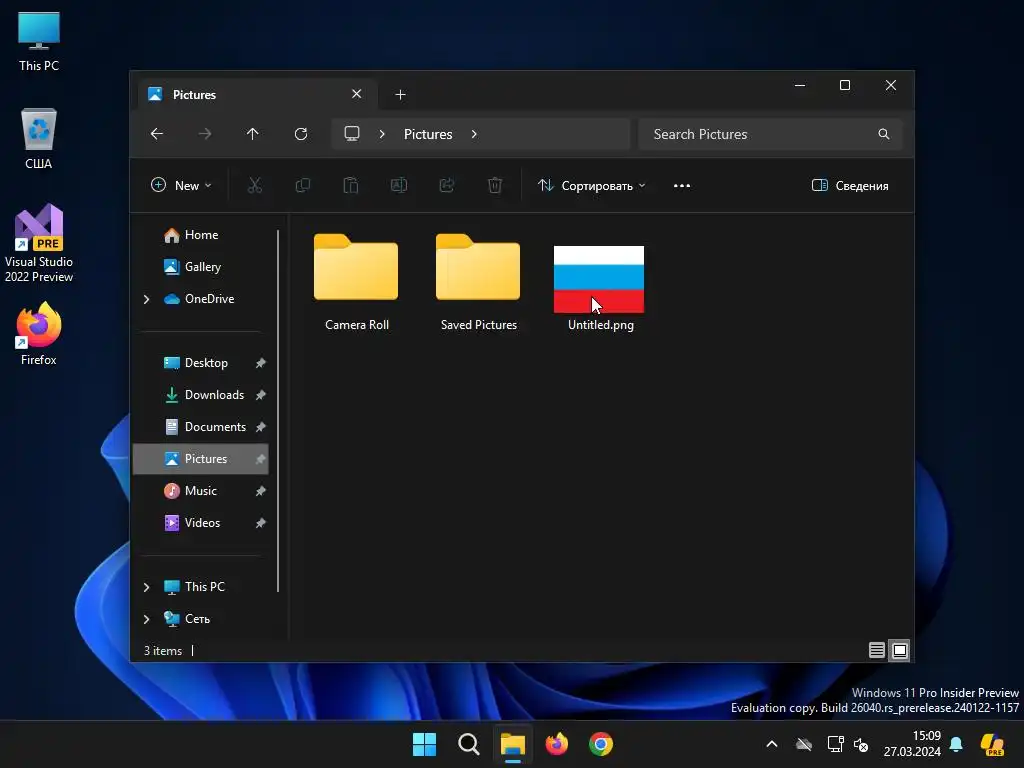Screen dimensions: 1024x768
Task: Open the Сортировать sort dropdown
Action: pyautogui.click(x=592, y=185)
